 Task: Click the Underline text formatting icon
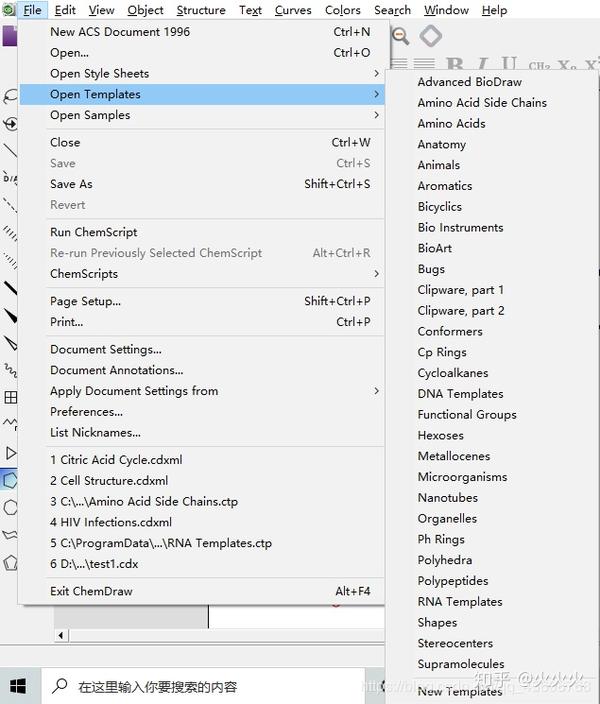coord(509,65)
